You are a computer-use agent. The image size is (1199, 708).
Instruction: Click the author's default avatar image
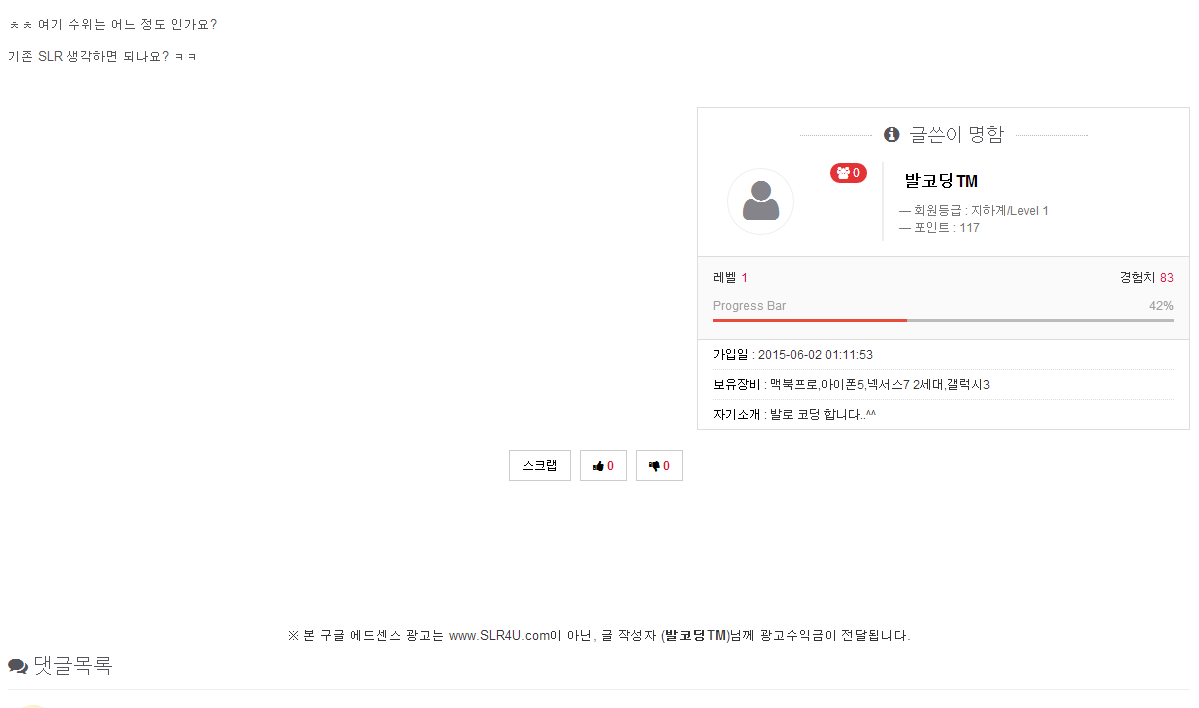[x=760, y=201]
